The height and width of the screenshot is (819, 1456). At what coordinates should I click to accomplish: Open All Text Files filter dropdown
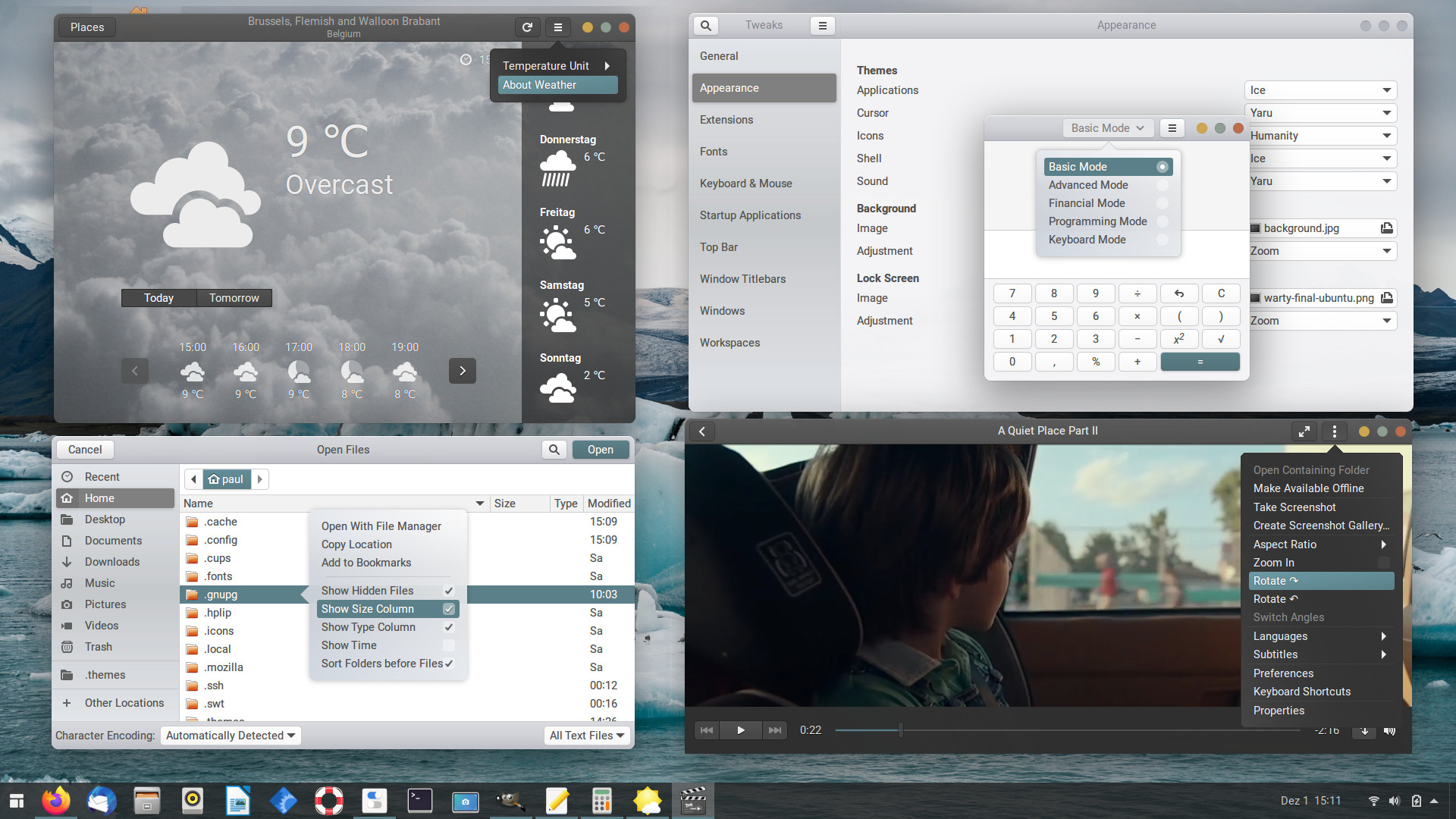[x=587, y=736]
